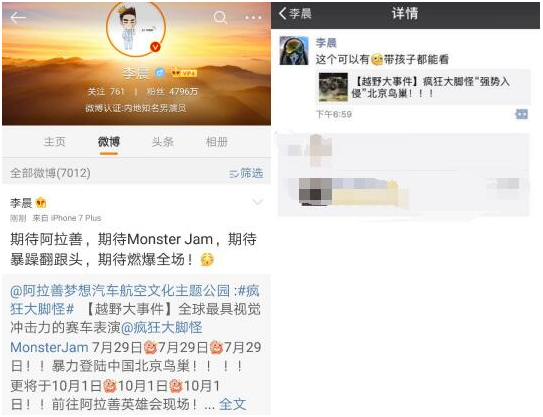Open the 关注 761 following count
Viewport: 543px width, 417px height.
click(106, 91)
